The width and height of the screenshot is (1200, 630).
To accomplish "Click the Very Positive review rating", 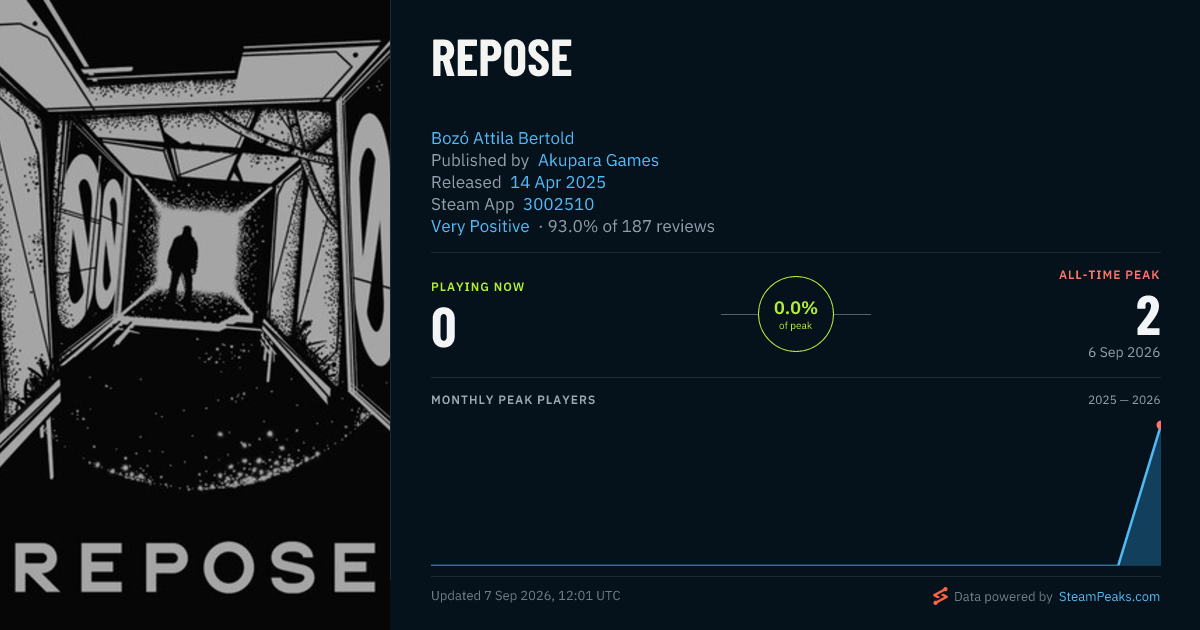I will (480, 226).
